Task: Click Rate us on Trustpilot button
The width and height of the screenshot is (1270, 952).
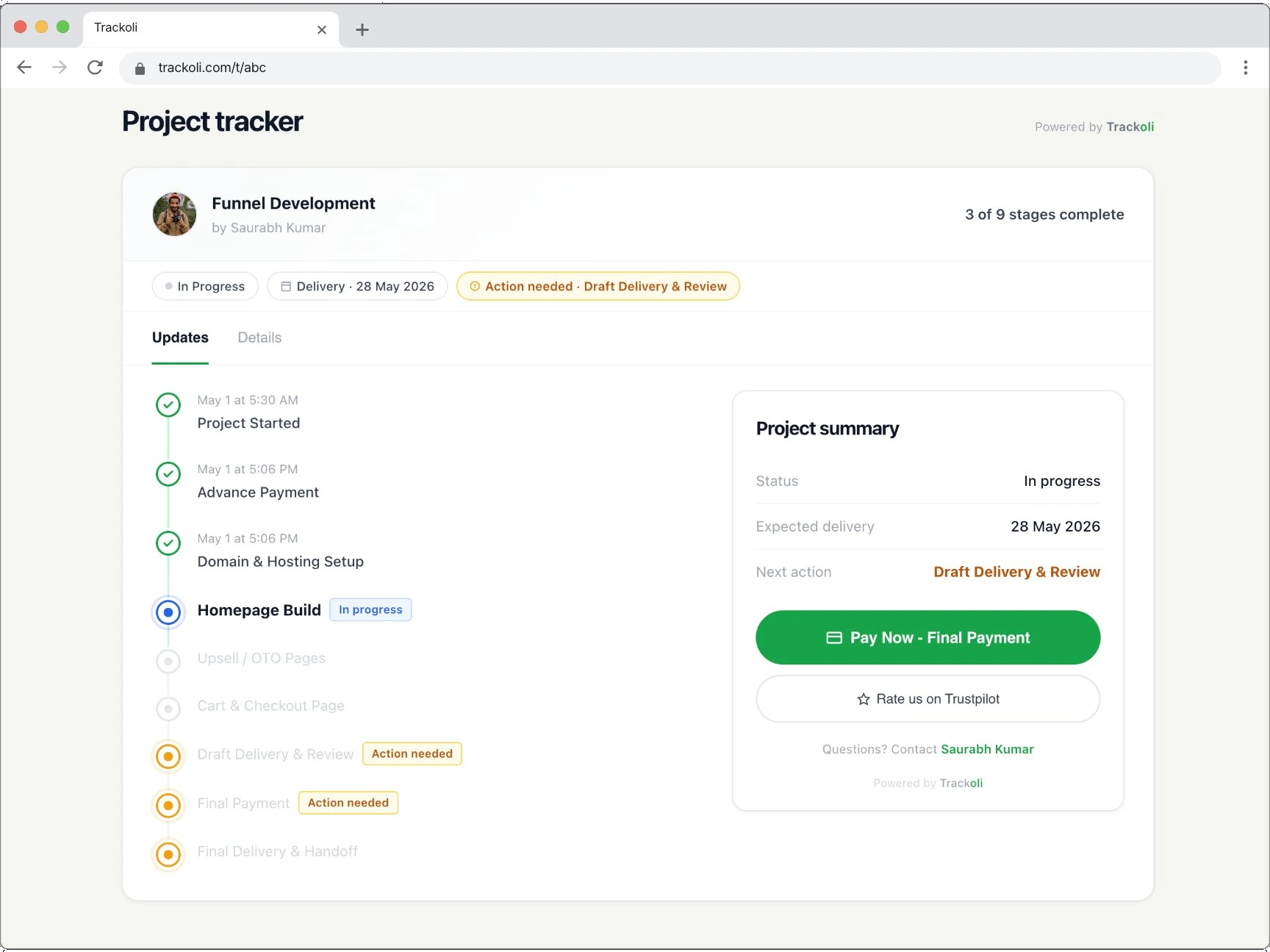Action: pyautogui.click(x=928, y=699)
